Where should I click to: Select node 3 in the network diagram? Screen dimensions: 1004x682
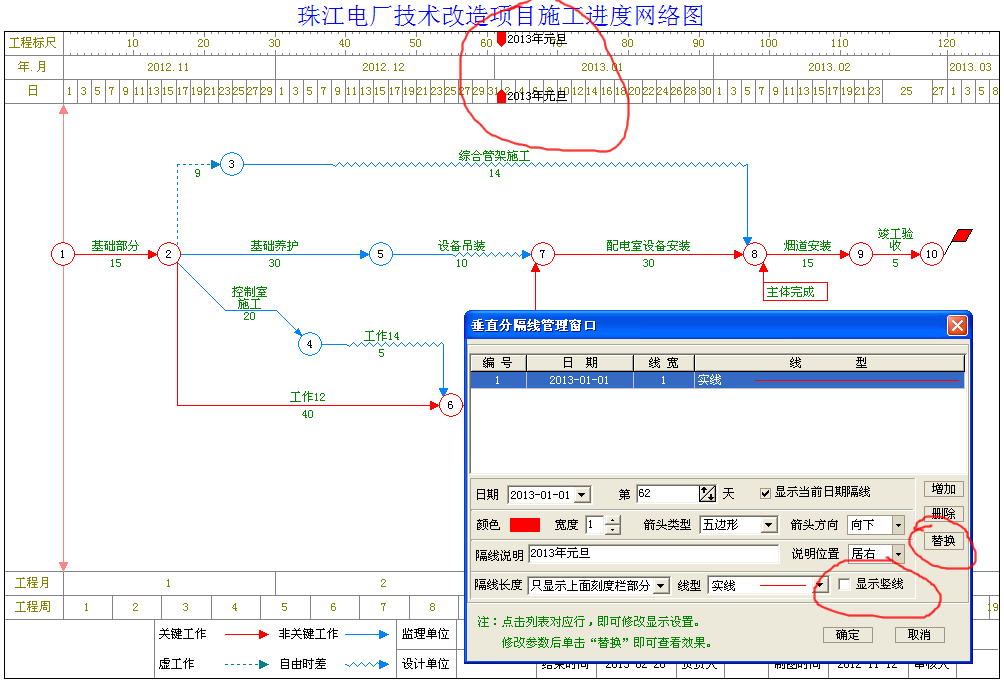pyautogui.click(x=231, y=165)
